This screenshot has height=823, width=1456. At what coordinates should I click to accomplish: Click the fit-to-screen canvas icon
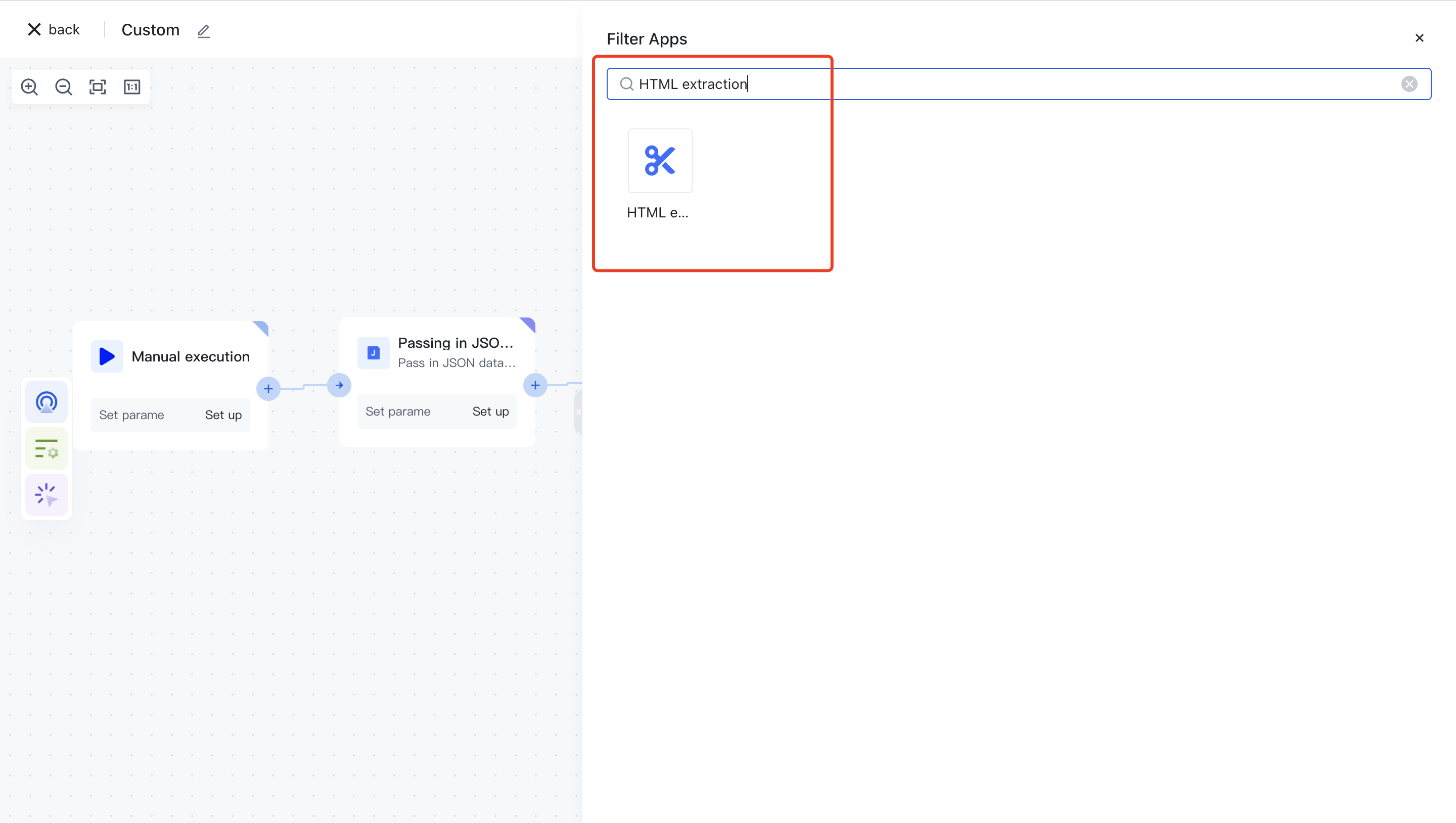[98, 86]
